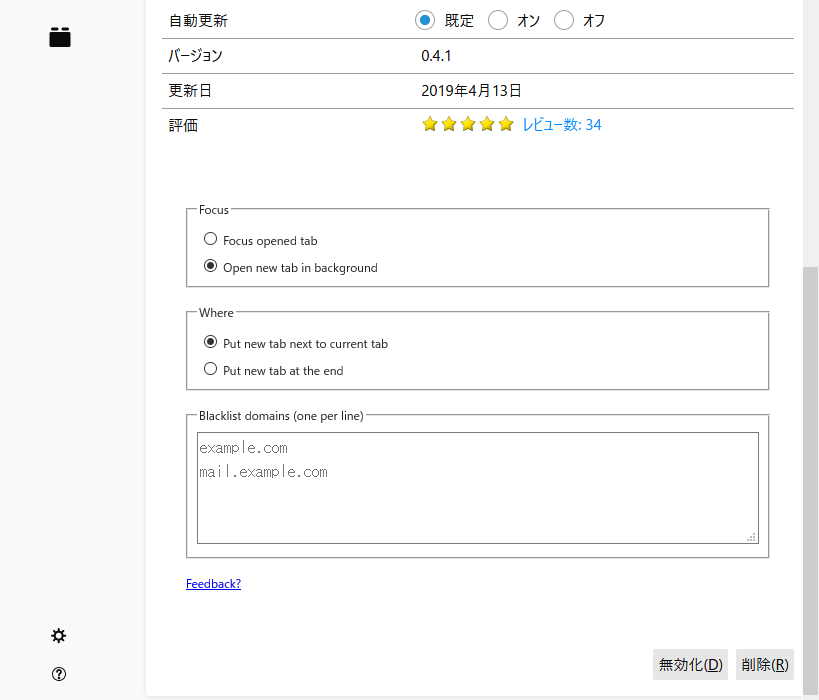The image size is (819, 700).
Task: Click the 更新日 label
Action: [x=190, y=91]
